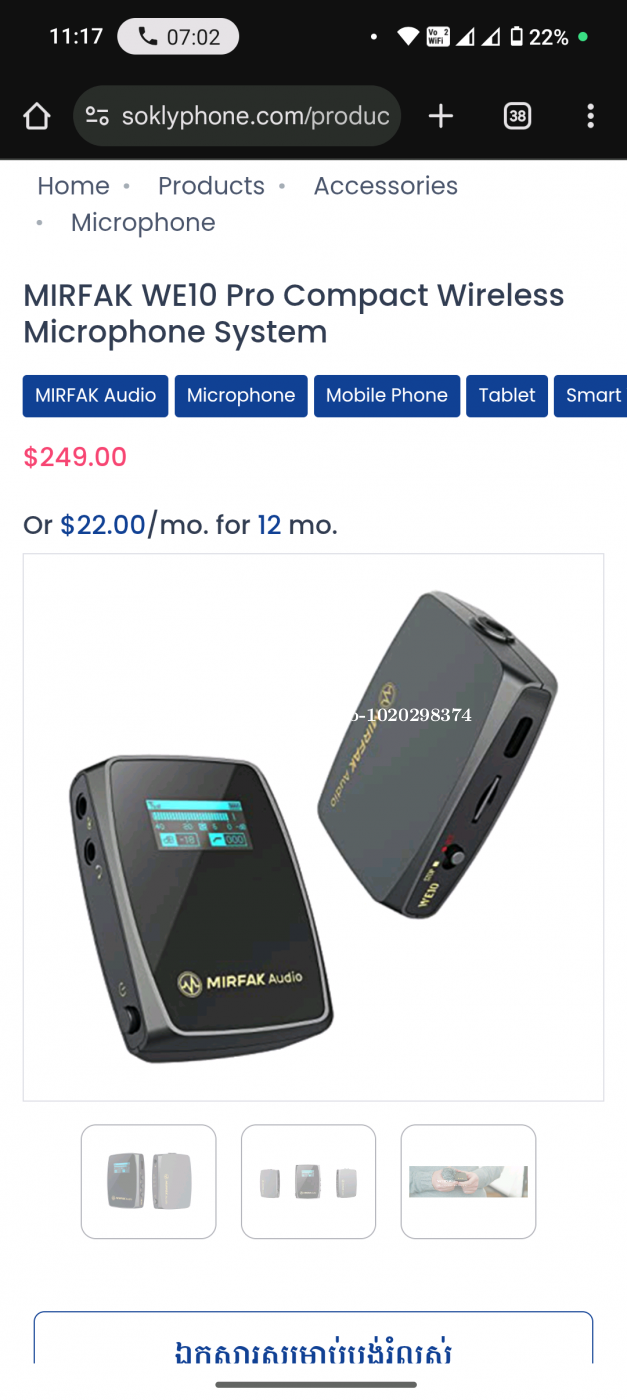Viewport: 627px width, 1400px height.
Task: Select the first product thumbnail
Action: [149, 1182]
